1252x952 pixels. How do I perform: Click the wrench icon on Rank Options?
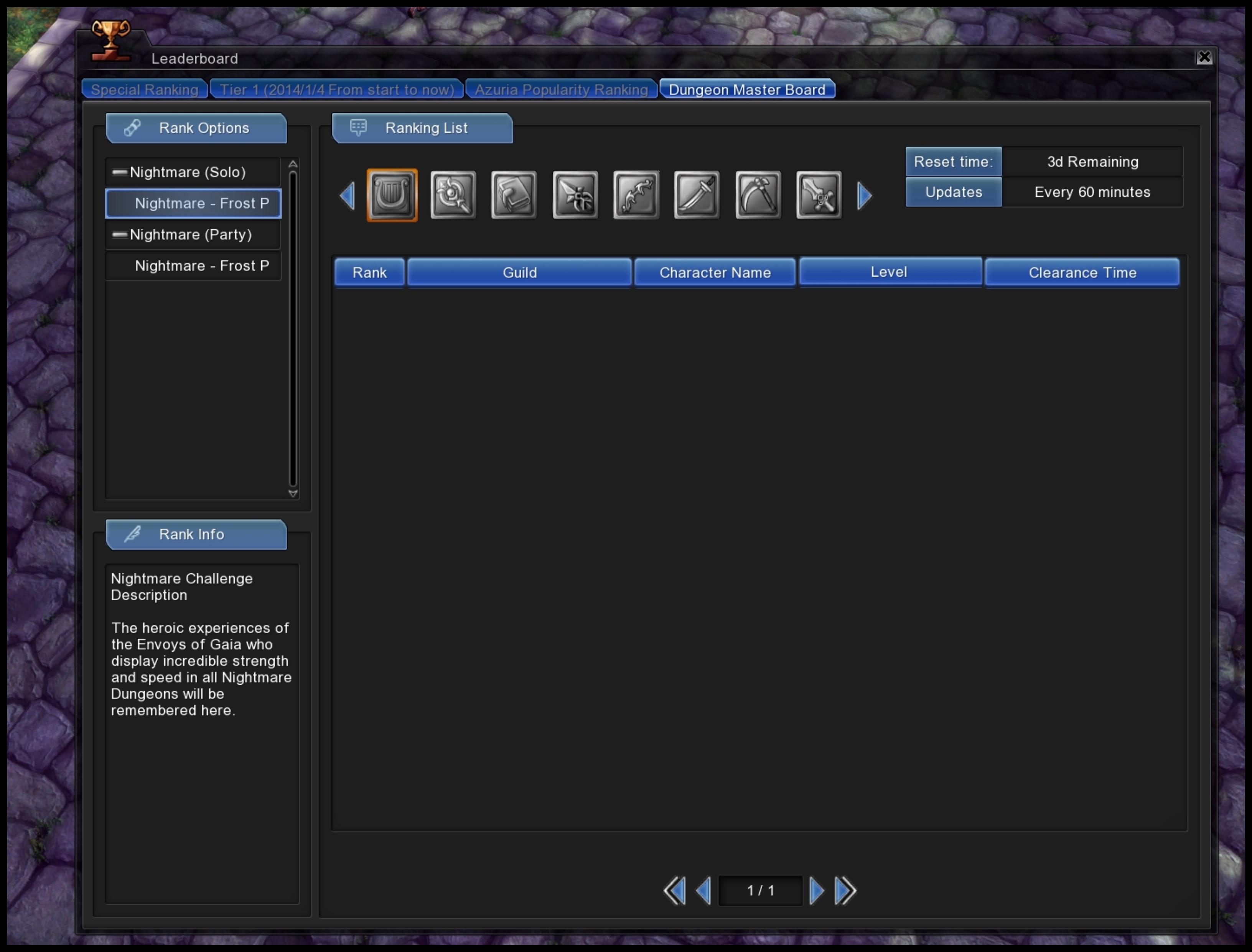[x=132, y=127]
